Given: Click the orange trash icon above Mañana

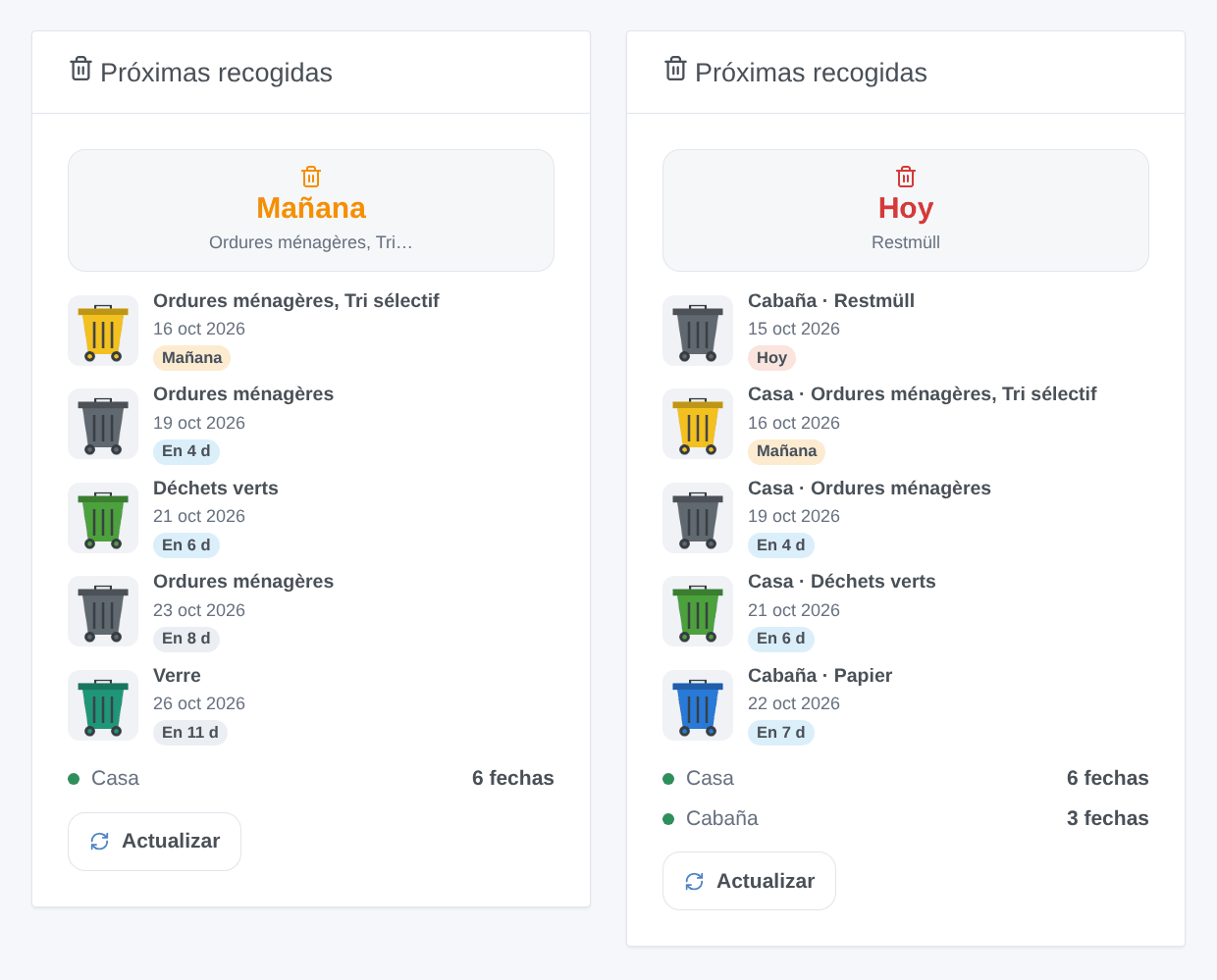Looking at the screenshot, I should pyautogui.click(x=311, y=177).
